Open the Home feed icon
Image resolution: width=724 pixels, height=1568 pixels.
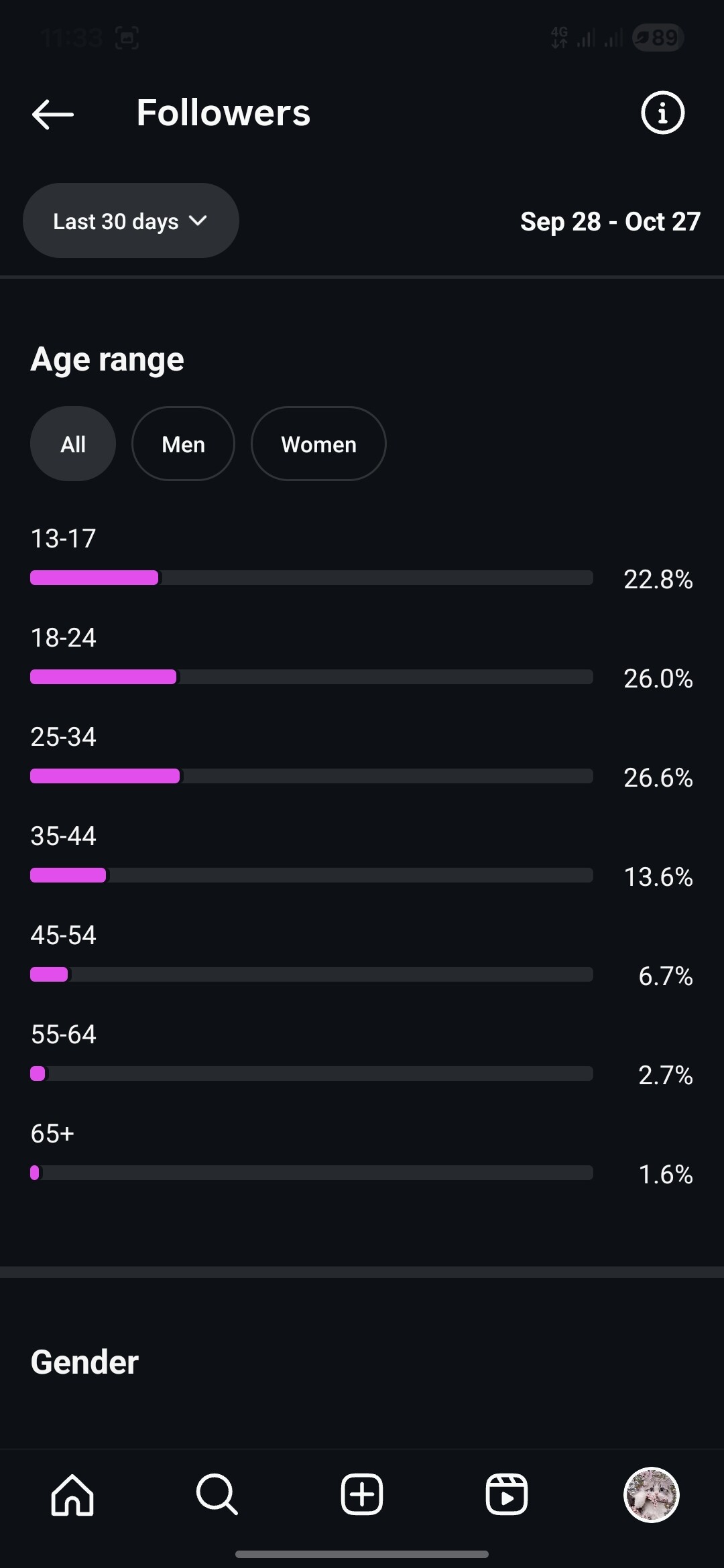[72, 1494]
